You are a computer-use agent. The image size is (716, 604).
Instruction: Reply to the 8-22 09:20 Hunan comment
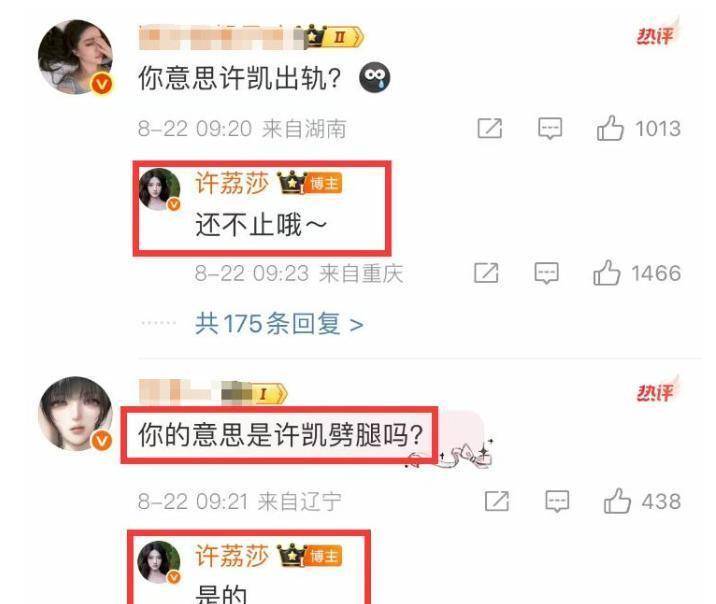550,128
